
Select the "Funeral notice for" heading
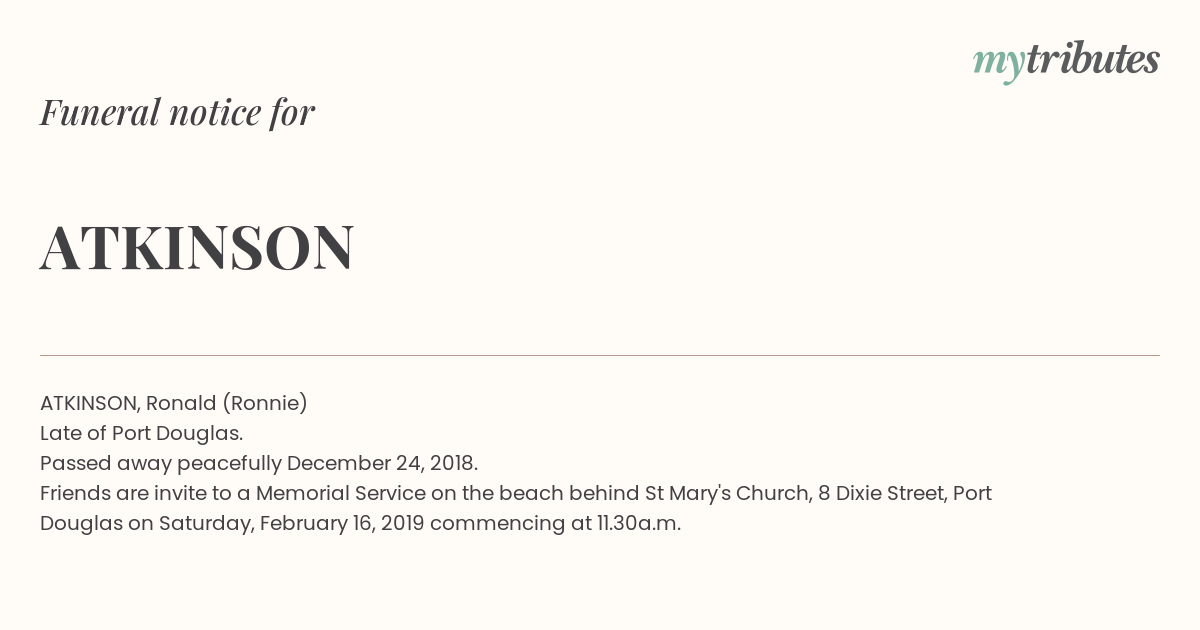[x=177, y=112]
